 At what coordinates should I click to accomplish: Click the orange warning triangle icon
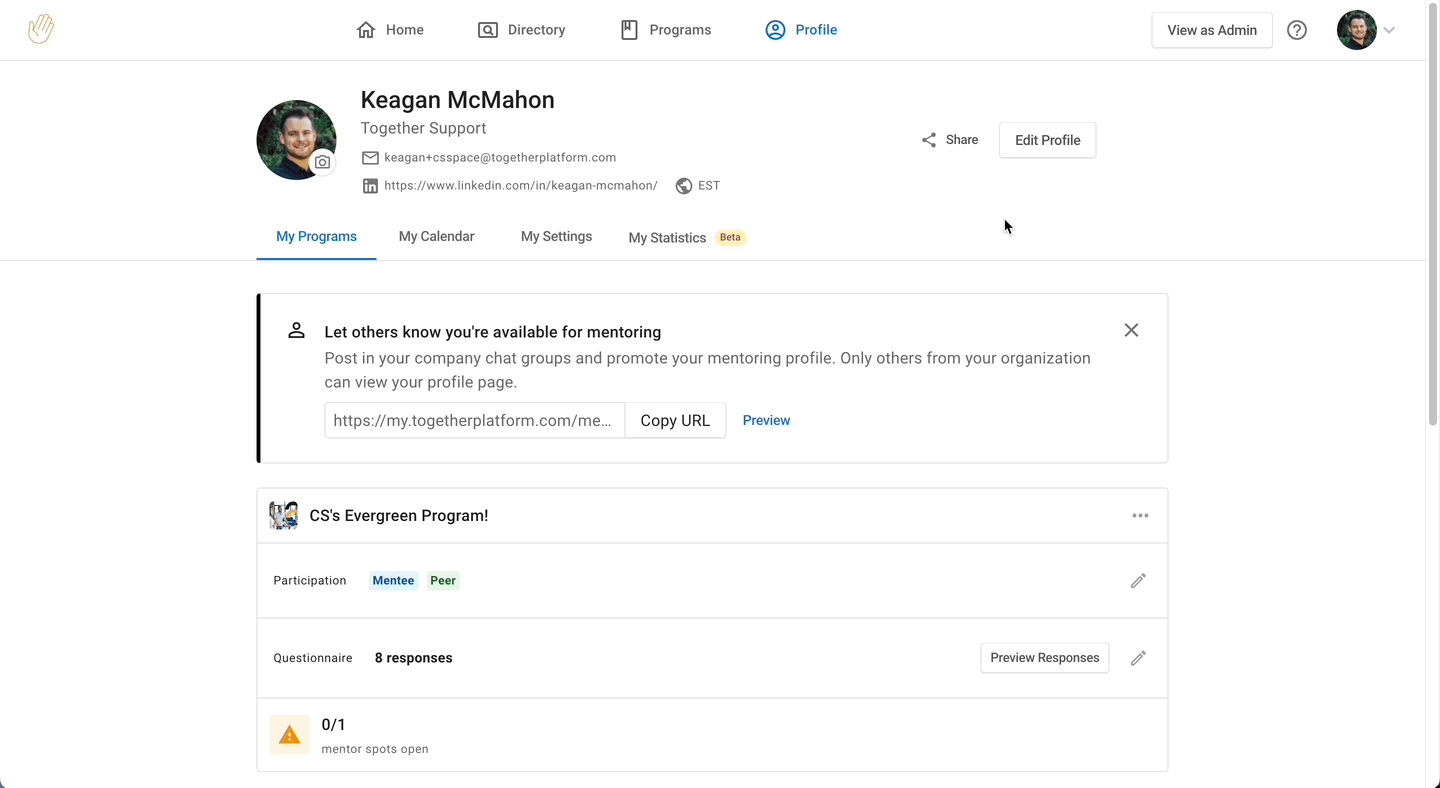[290, 735]
